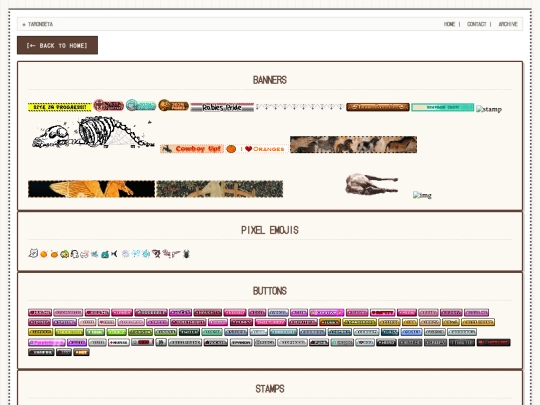Click the pink creature pixel emoji
This screenshot has width=540, height=405.
point(167,253)
